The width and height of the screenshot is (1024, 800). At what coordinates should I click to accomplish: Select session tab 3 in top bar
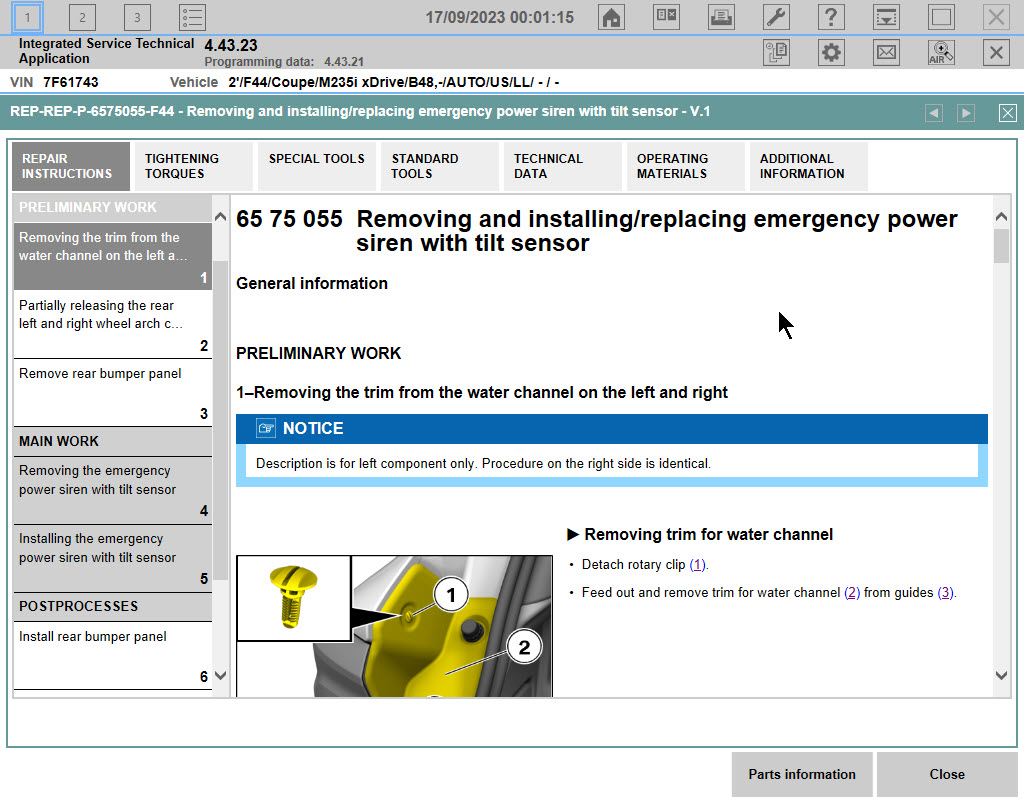click(137, 18)
